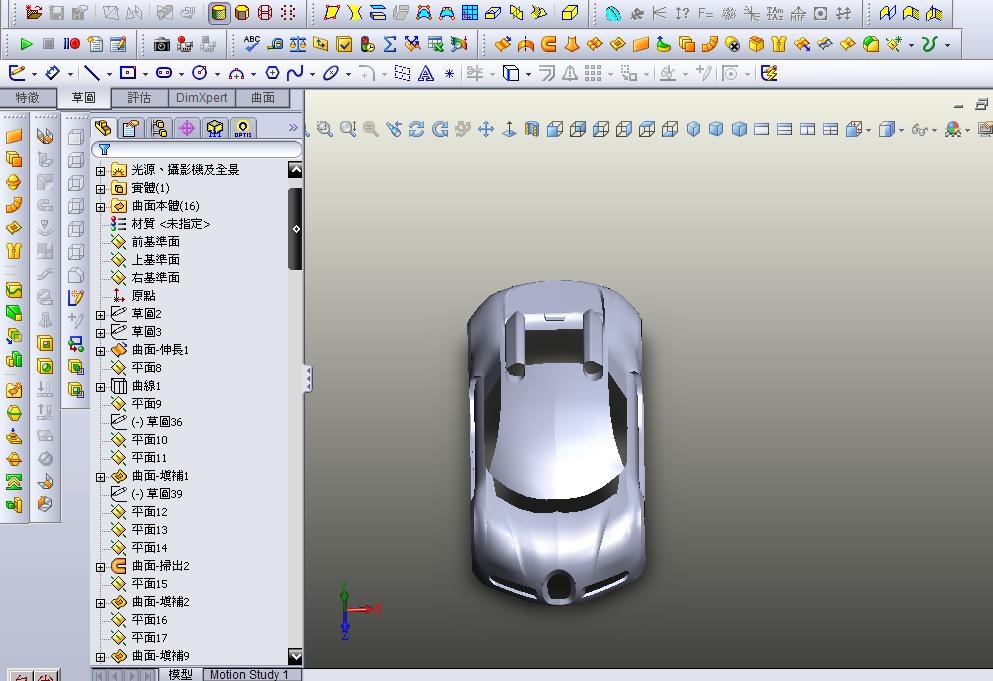Select 平面10 in the tree
Viewport: 993px width, 681px height.
point(149,440)
